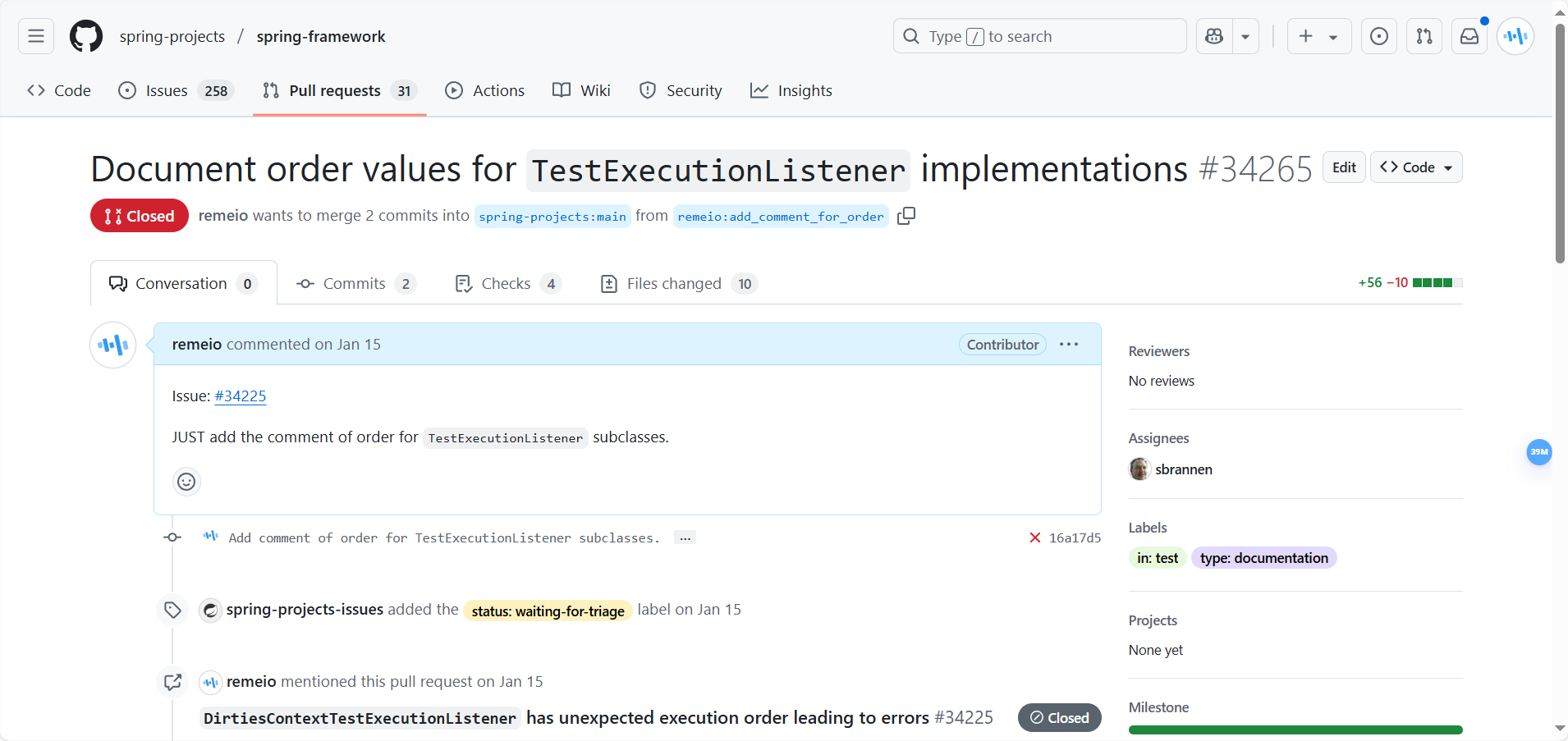Open the Copilot chat icon

click(x=1214, y=36)
